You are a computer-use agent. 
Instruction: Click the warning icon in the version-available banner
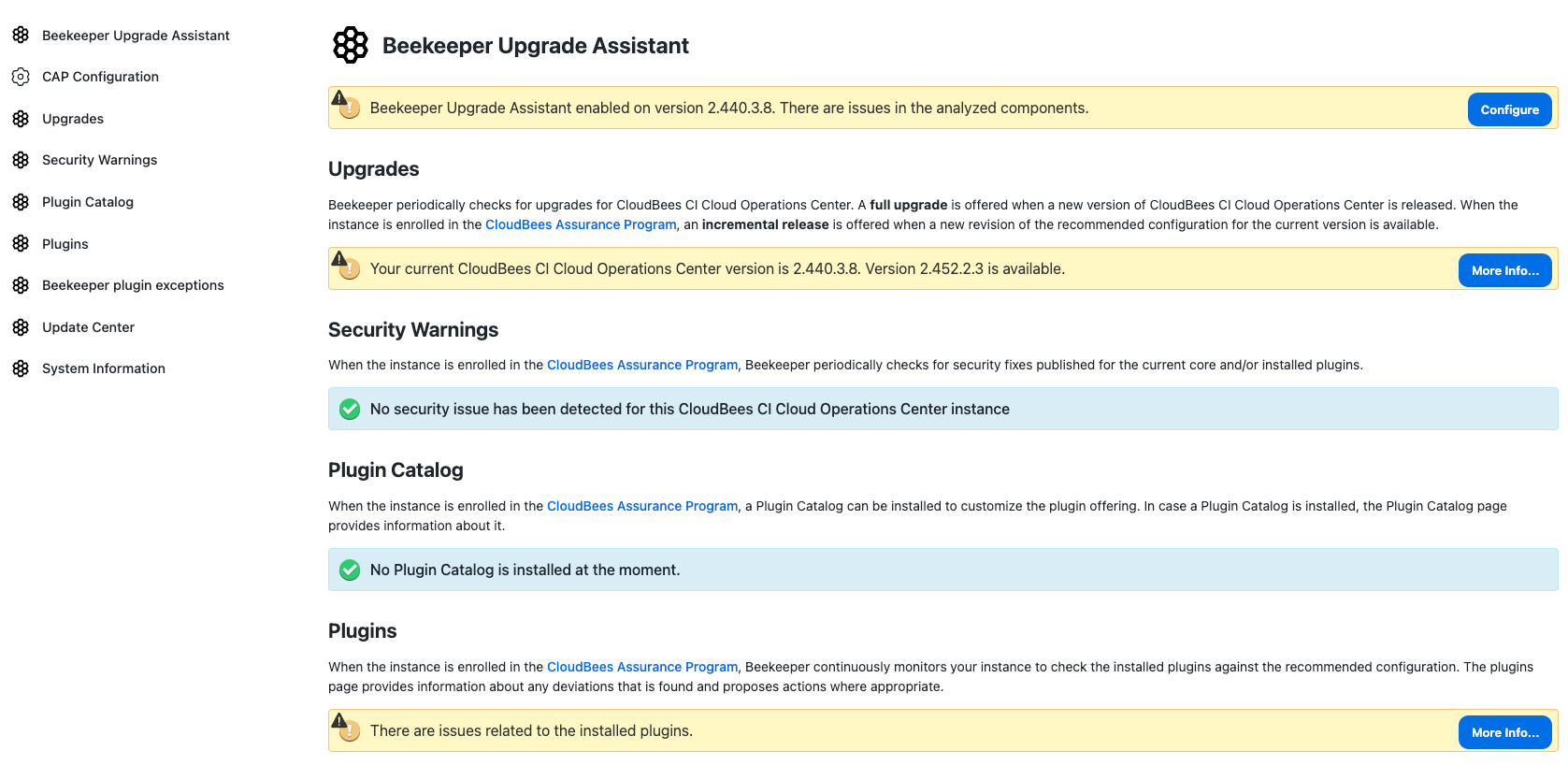click(x=346, y=266)
